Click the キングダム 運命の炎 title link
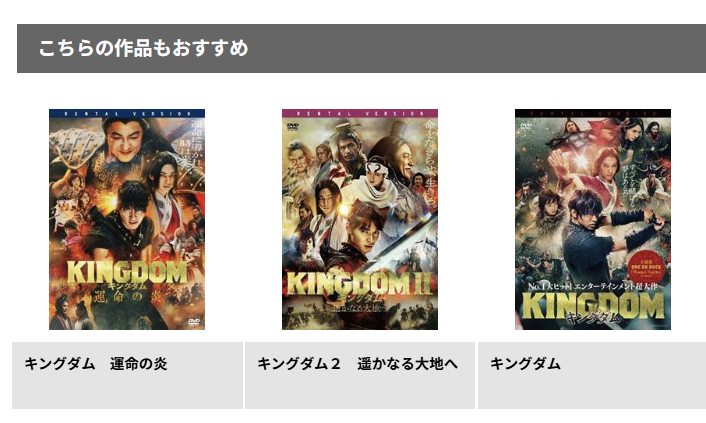This screenshot has height=423, width=706. [x=95, y=364]
